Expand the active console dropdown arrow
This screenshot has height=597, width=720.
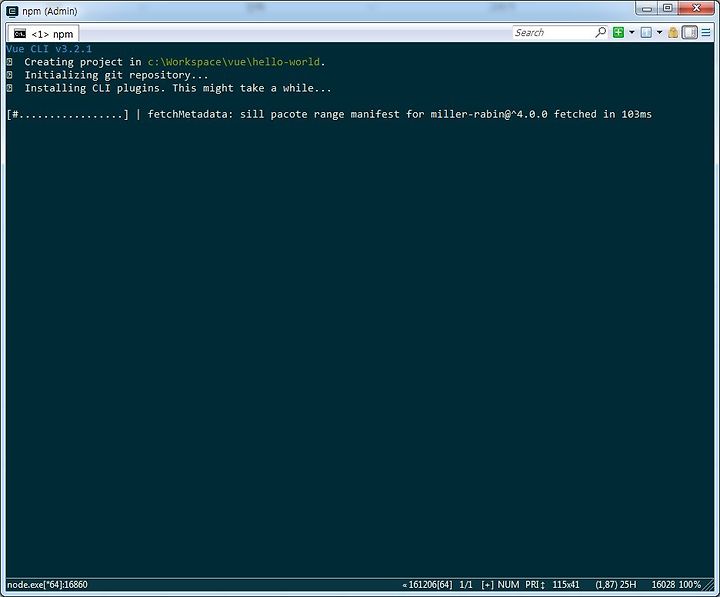coord(659,32)
